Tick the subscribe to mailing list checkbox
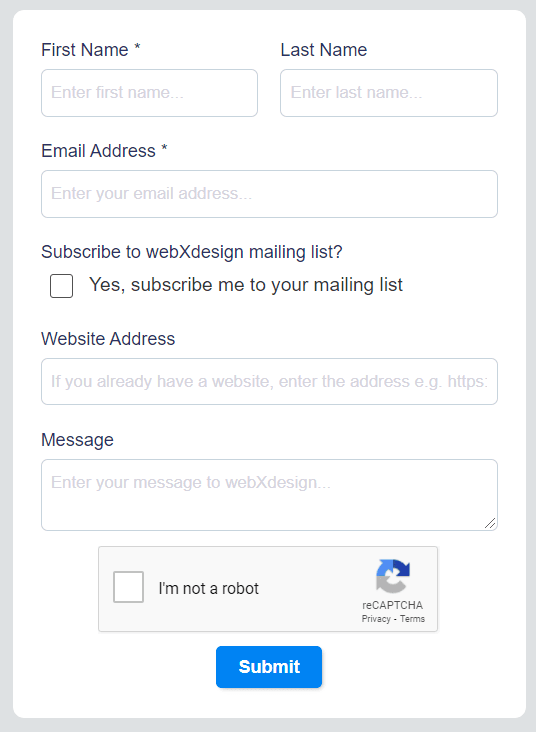Screen dimensions: 536x732 (62, 286)
